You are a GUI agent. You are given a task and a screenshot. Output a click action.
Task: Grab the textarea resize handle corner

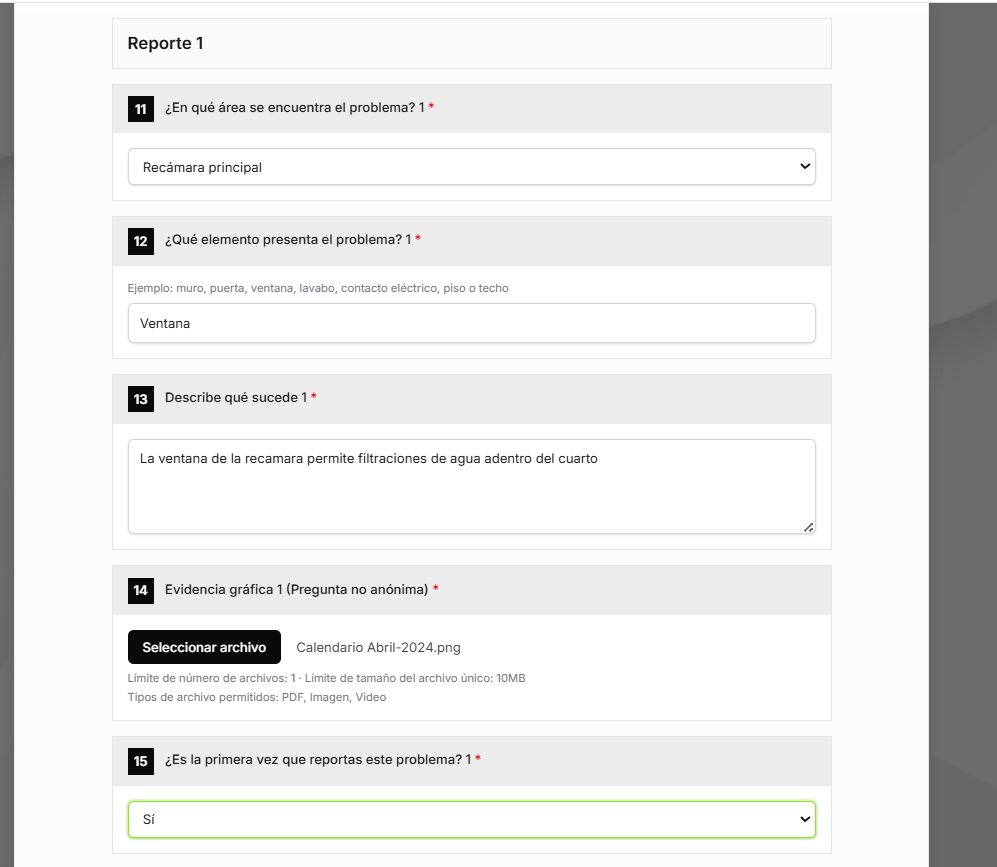[808, 527]
